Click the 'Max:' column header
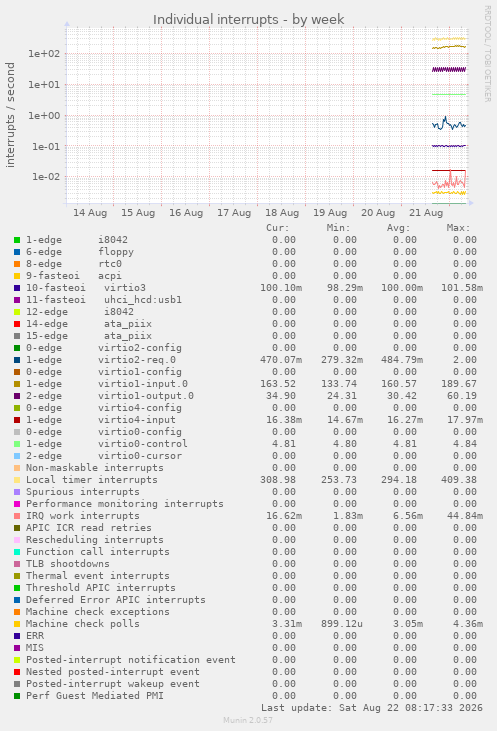497x731 pixels. pos(458,228)
